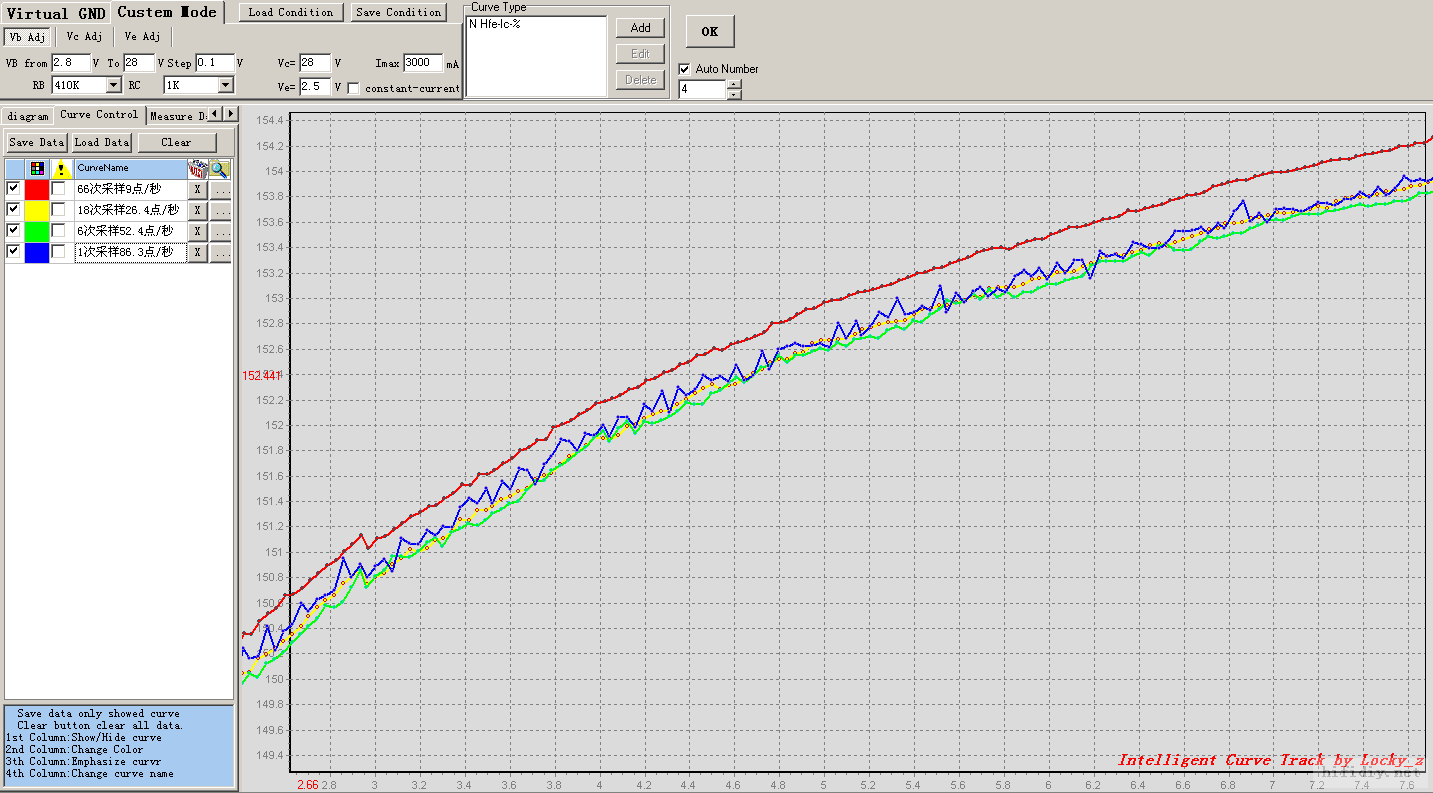Click the Clear button
Screen dimensions: 1433x793
176,143
